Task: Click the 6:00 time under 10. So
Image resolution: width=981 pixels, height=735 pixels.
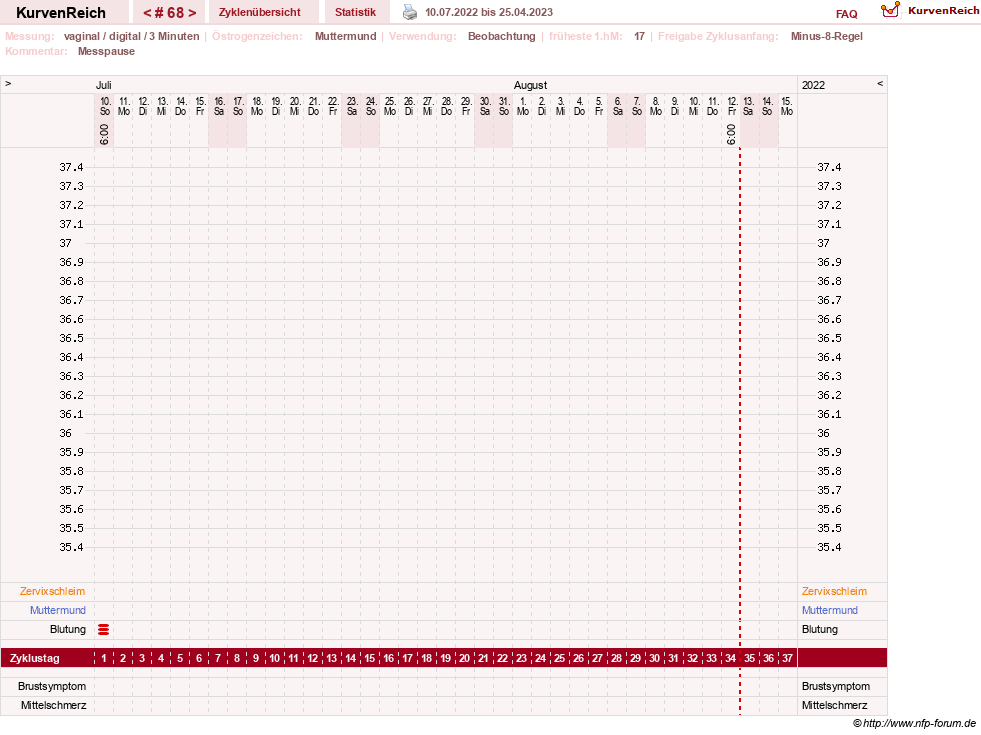Action: click(x=104, y=134)
